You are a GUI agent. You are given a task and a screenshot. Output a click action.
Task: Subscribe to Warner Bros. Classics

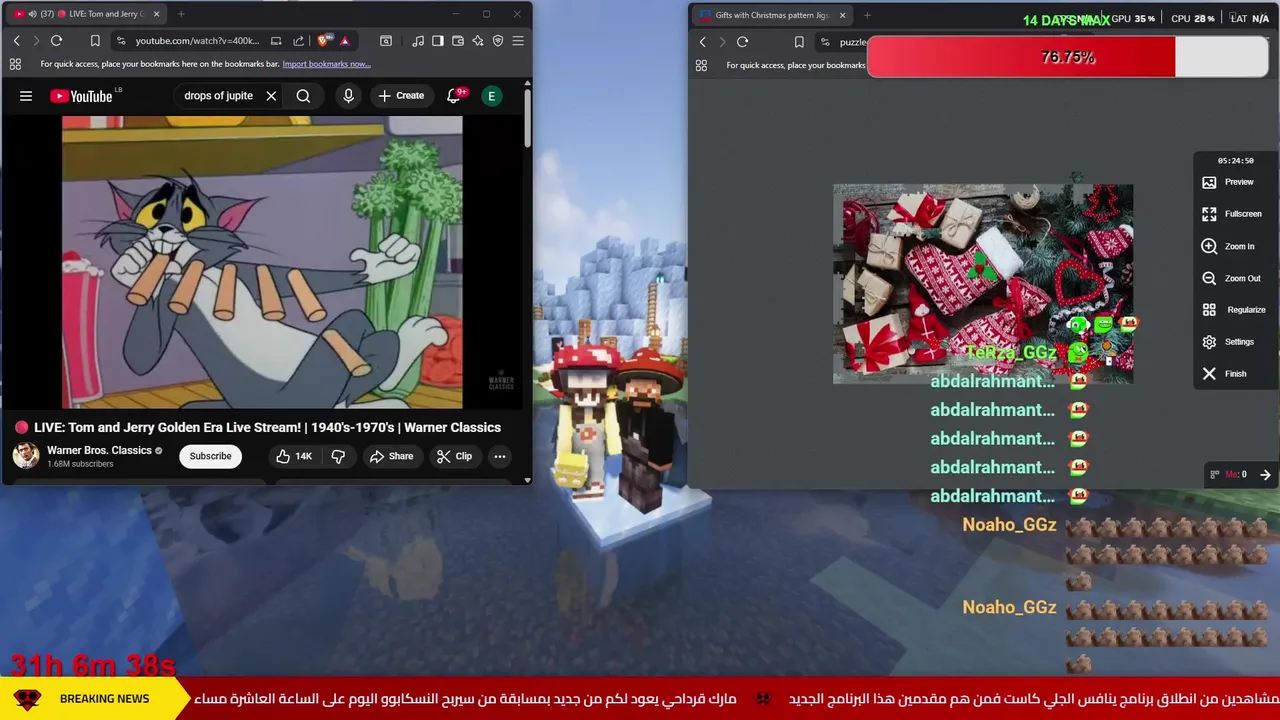tap(211, 456)
